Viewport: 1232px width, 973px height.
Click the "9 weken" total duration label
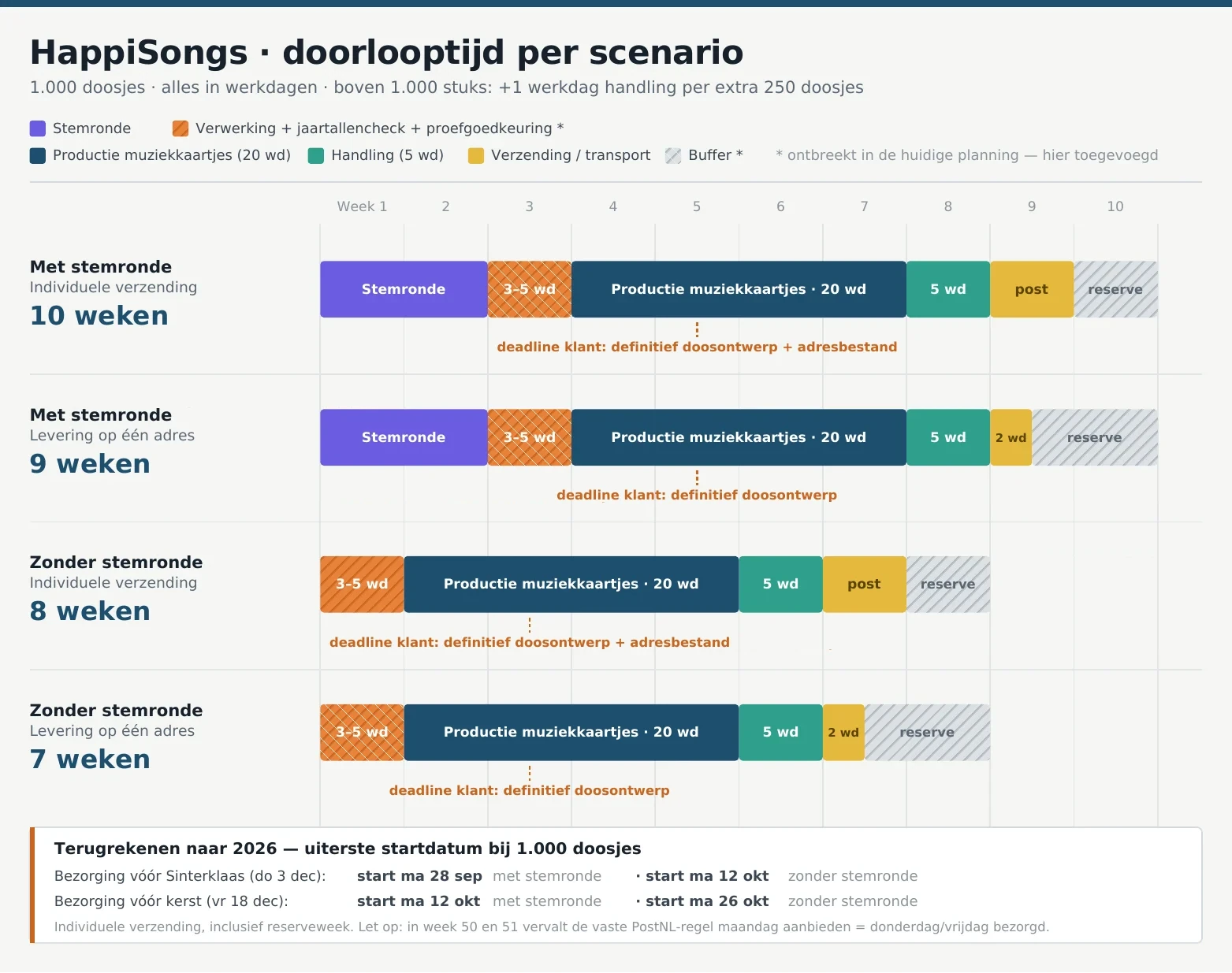(90, 464)
